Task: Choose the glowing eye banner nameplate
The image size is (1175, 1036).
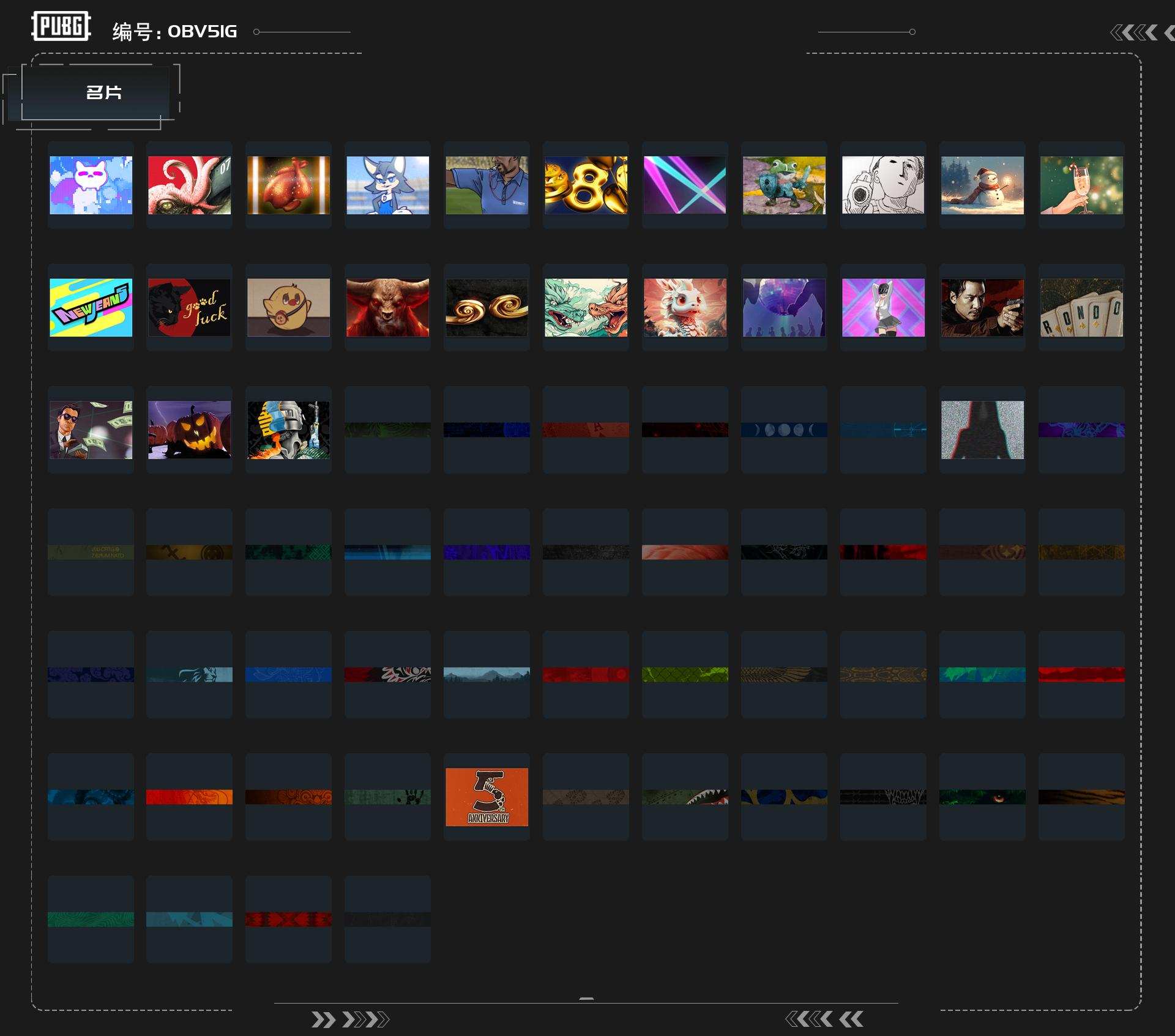Action: tap(983, 797)
